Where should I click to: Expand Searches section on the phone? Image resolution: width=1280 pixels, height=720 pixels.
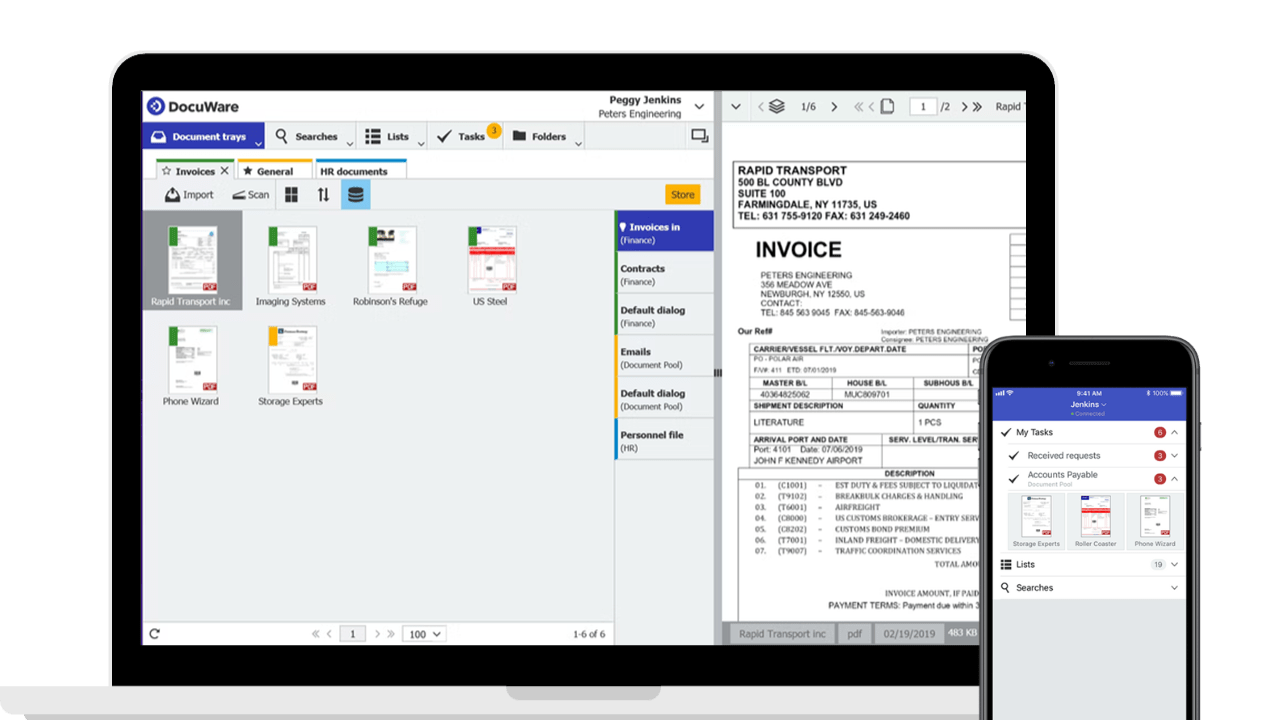pyautogui.click(x=1174, y=588)
